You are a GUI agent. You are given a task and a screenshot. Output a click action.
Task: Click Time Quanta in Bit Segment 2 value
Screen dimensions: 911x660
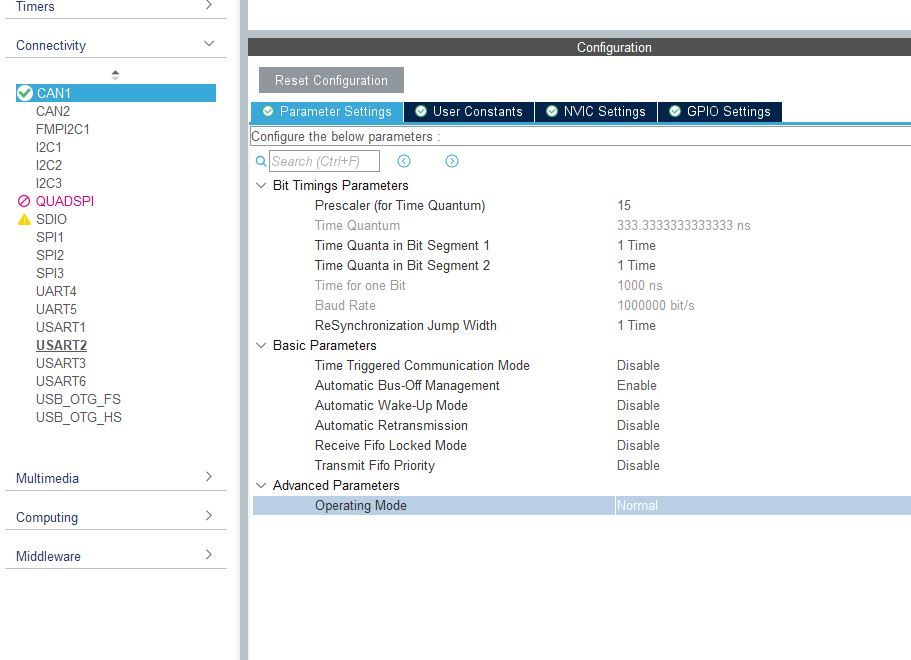[x=636, y=266]
